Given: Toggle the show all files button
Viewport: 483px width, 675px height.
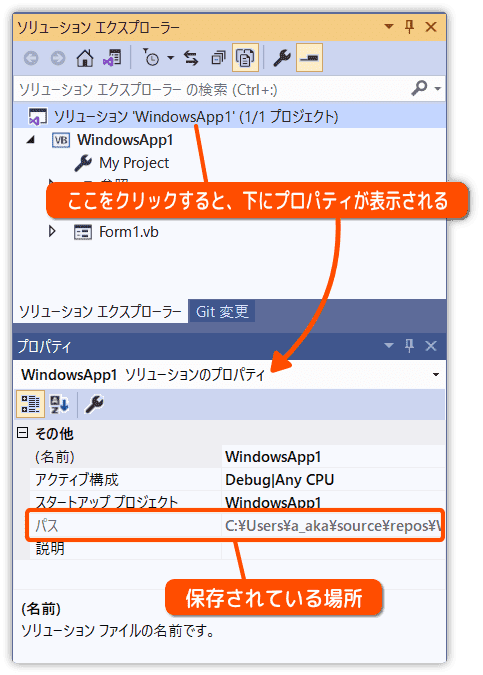Looking at the screenshot, I should click(245, 58).
